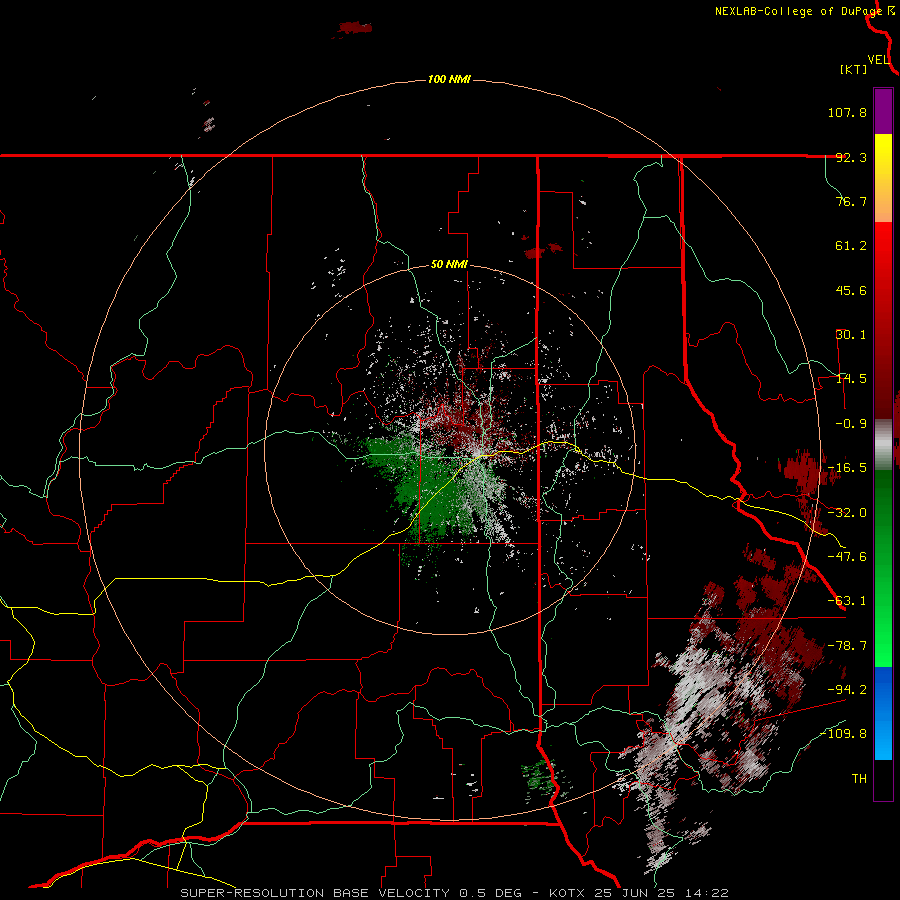
Task: Select the -16.5 scale value
Action: pos(847,468)
